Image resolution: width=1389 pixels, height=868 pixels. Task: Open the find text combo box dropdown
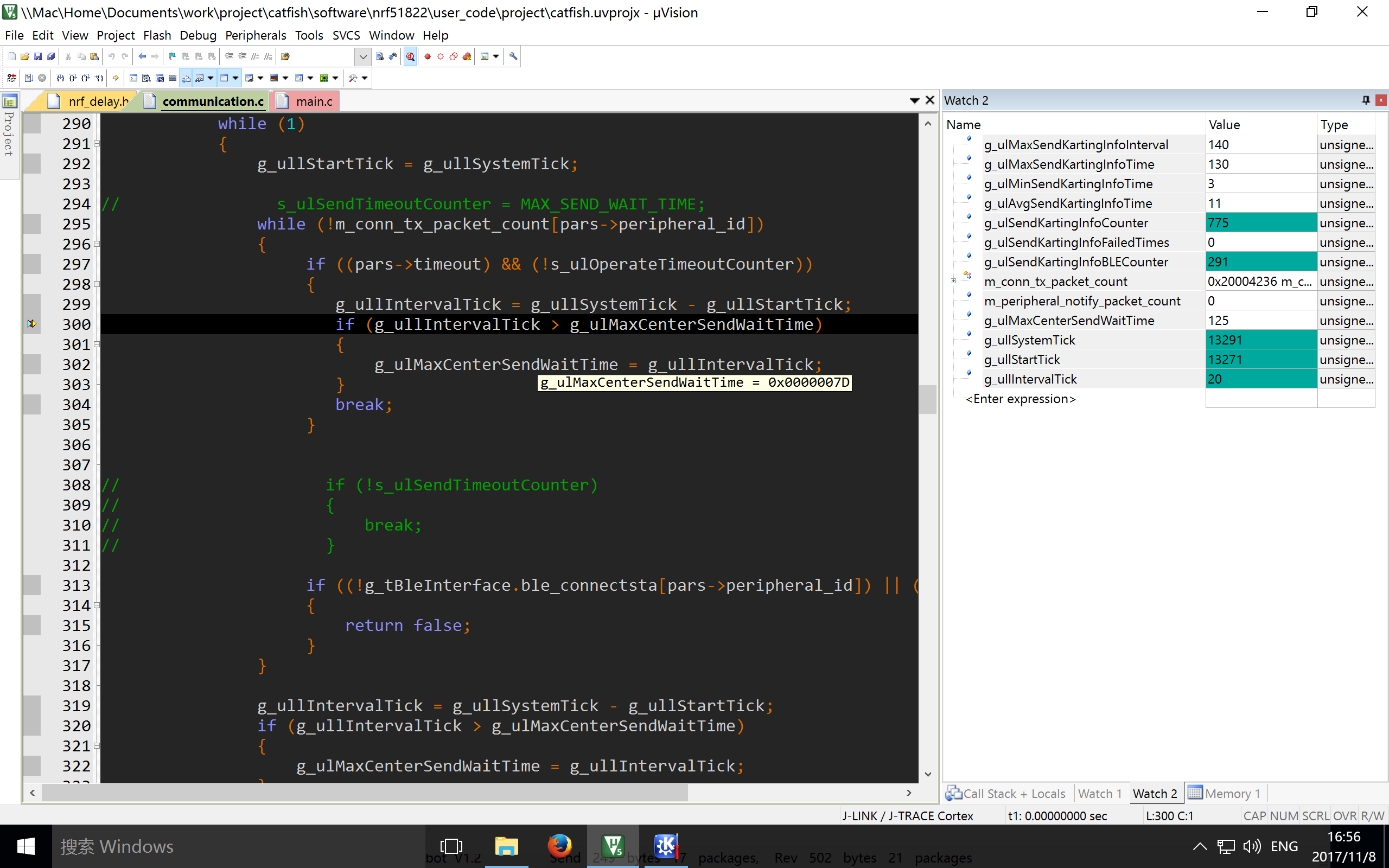(363, 56)
